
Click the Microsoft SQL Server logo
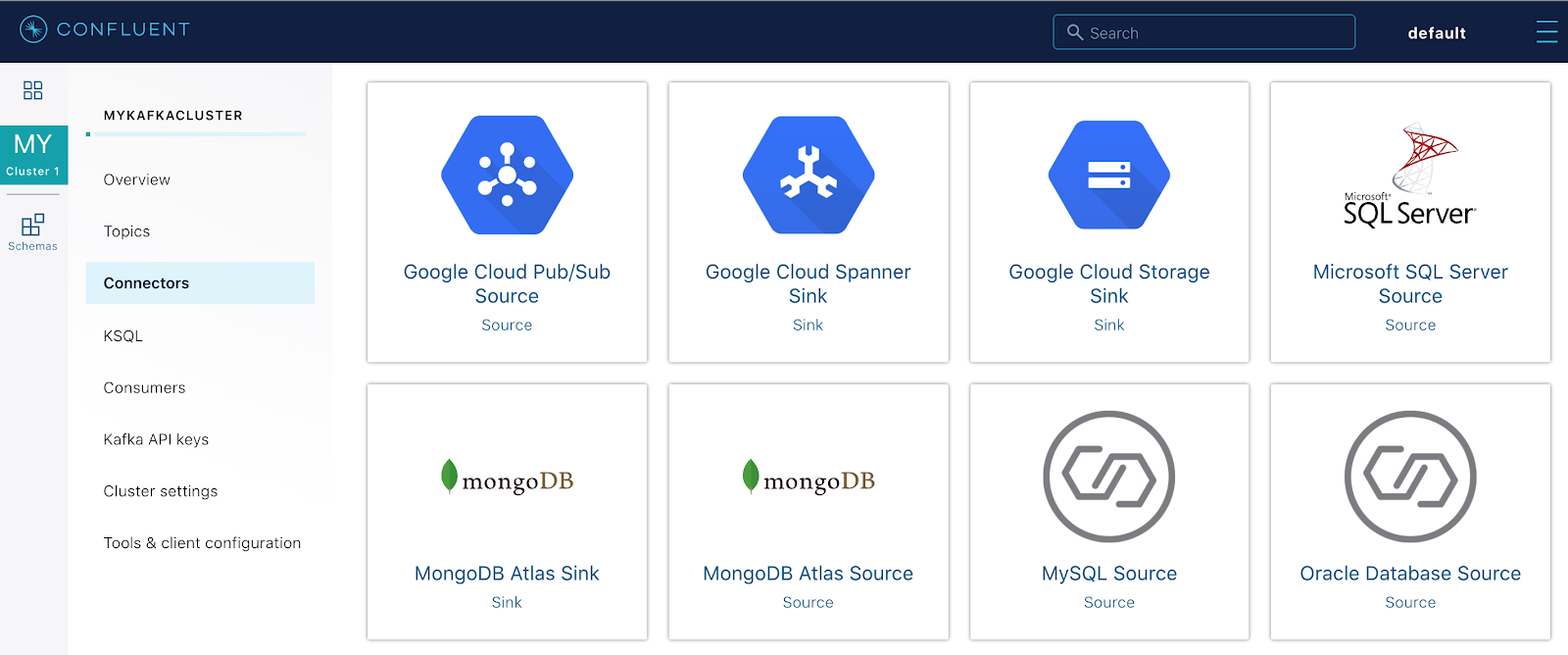tap(1410, 175)
